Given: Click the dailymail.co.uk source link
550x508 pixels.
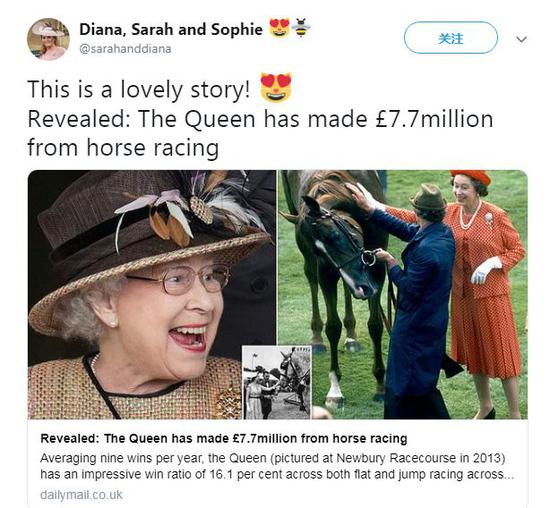Looking at the screenshot, I should (81, 495).
